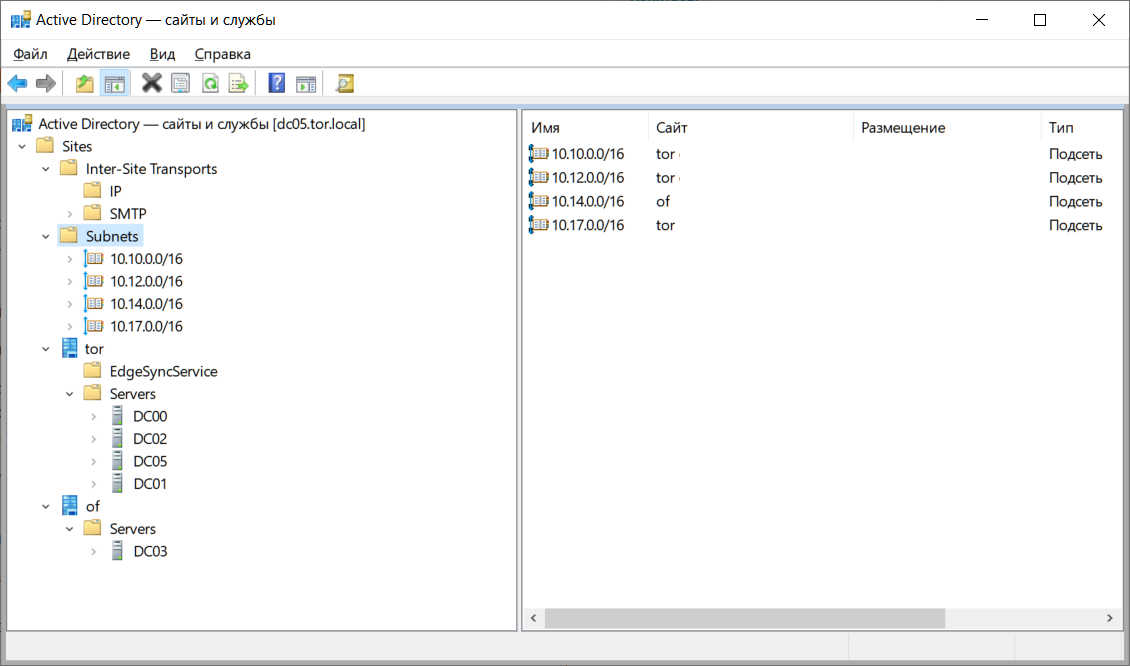
Task: Sort by the Размещение column header
Action: click(948, 128)
